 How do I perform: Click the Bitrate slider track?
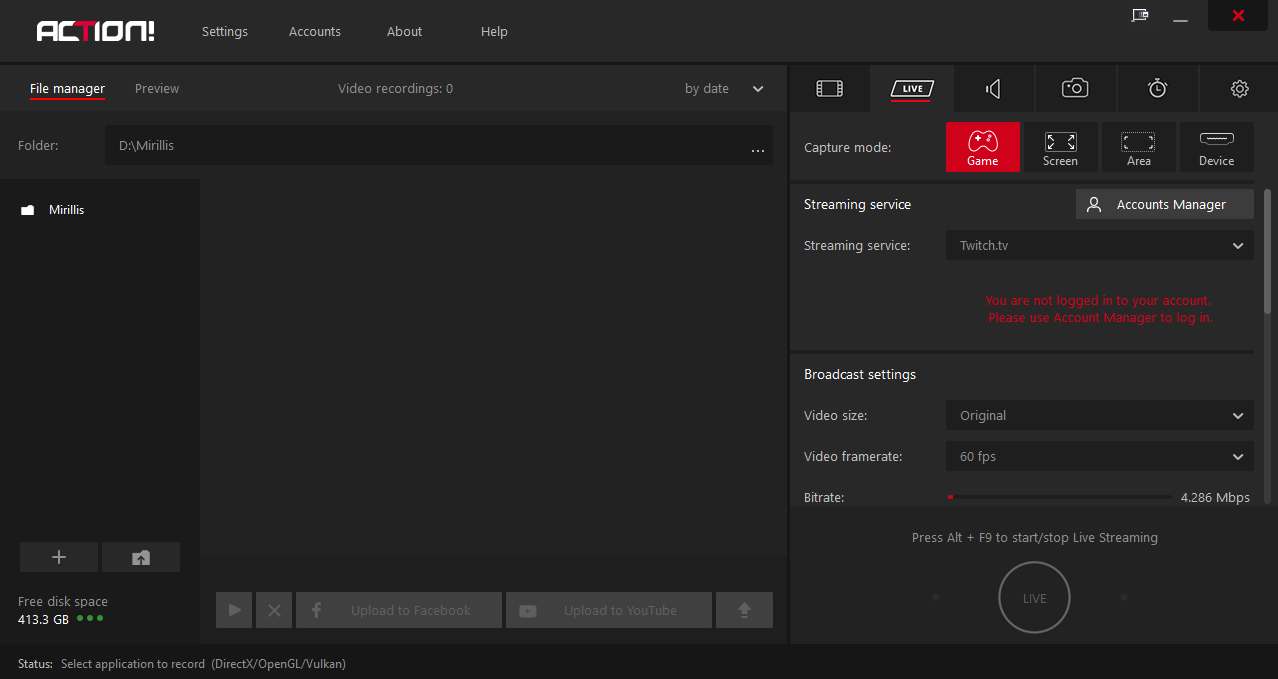[1059, 497]
